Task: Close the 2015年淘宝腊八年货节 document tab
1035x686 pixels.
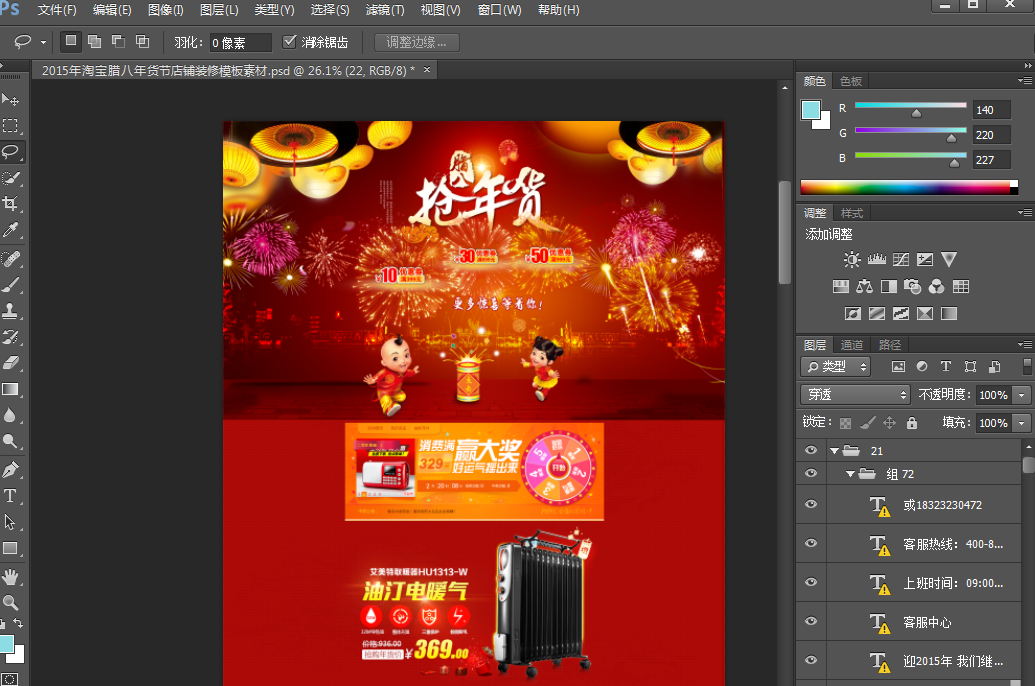Action: tap(427, 69)
